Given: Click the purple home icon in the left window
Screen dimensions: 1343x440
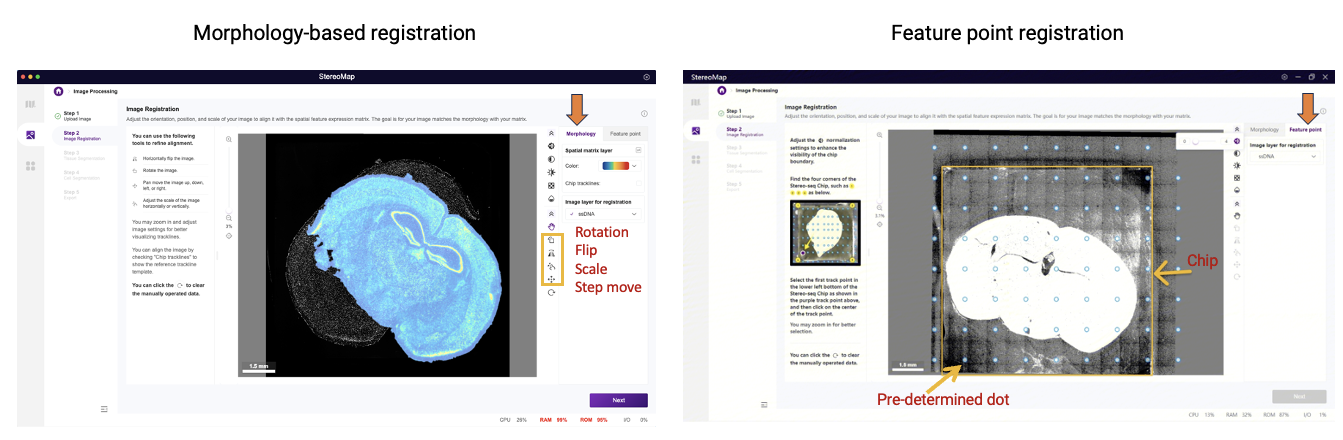Looking at the screenshot, I should [x=58, y=91].
